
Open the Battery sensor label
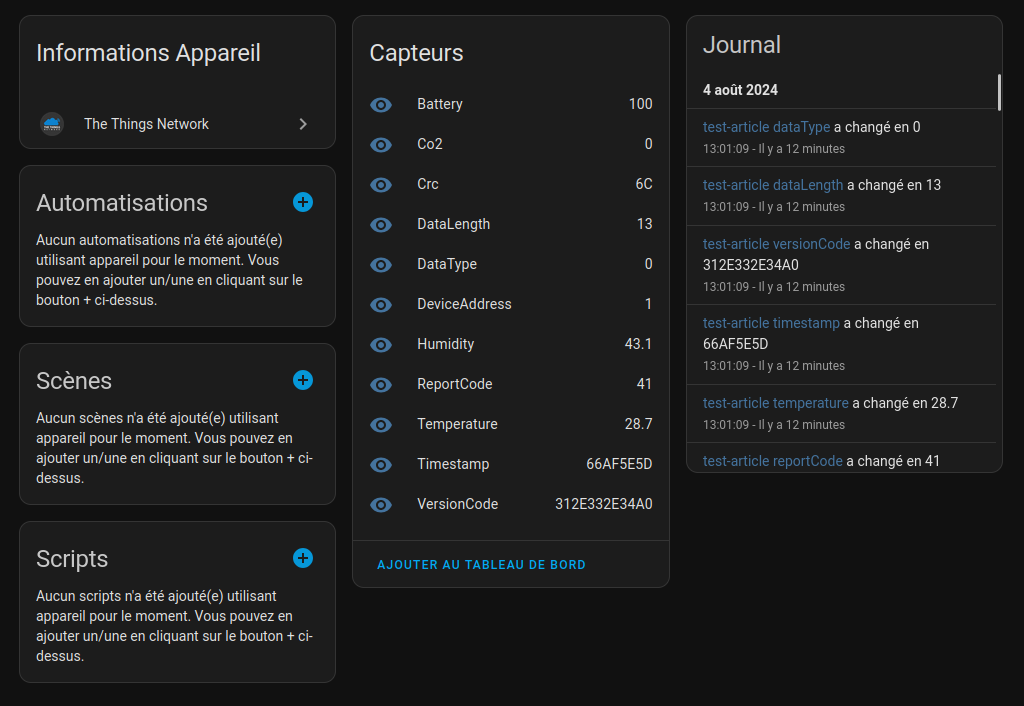pos(440,104)
